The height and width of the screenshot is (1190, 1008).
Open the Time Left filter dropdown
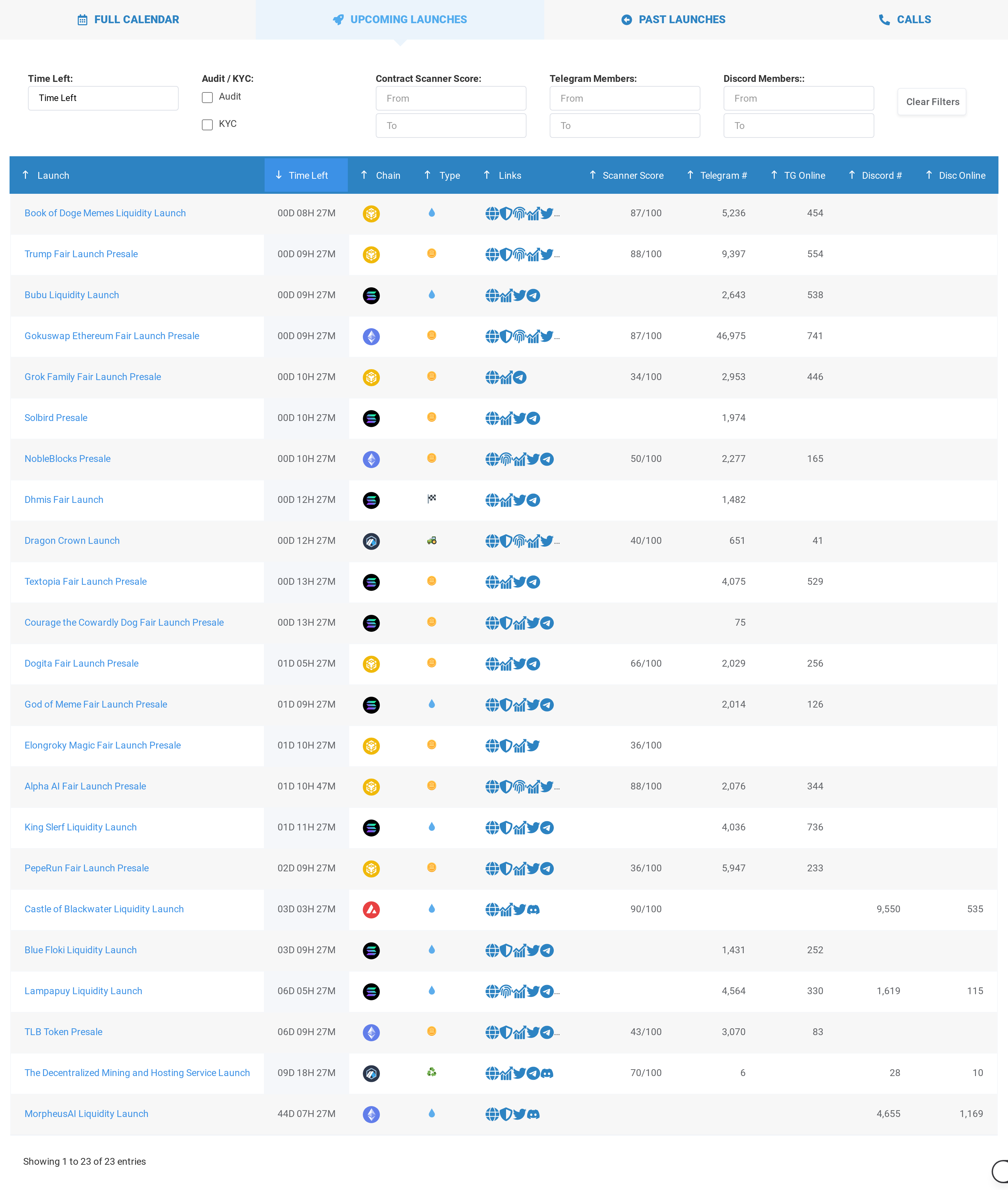coord(103,98)
